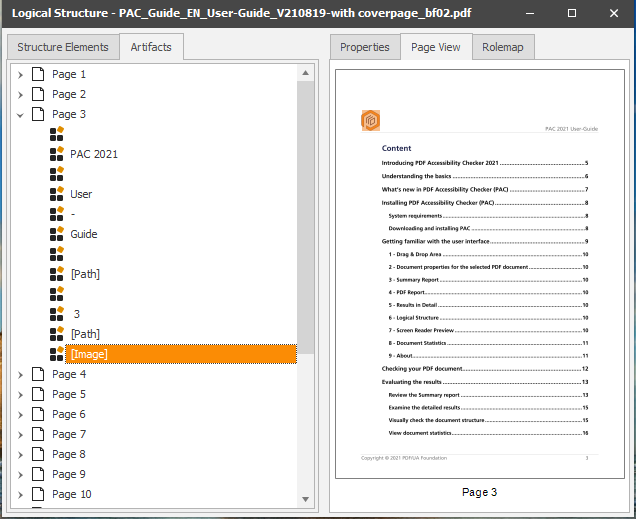This screenshot has height=519, width=636.
Task: Select the hyphen artifact entry
Action: (73, 214)
